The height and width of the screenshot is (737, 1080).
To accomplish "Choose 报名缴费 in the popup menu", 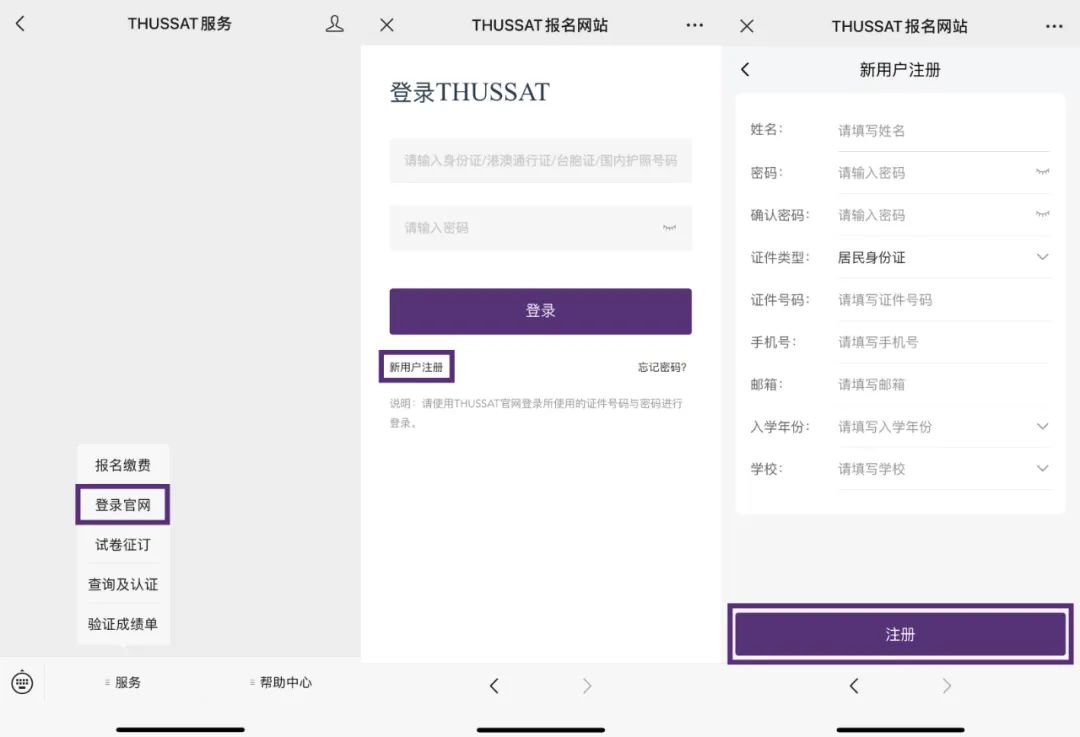I will pyautogui.click(x=123, y=465).
